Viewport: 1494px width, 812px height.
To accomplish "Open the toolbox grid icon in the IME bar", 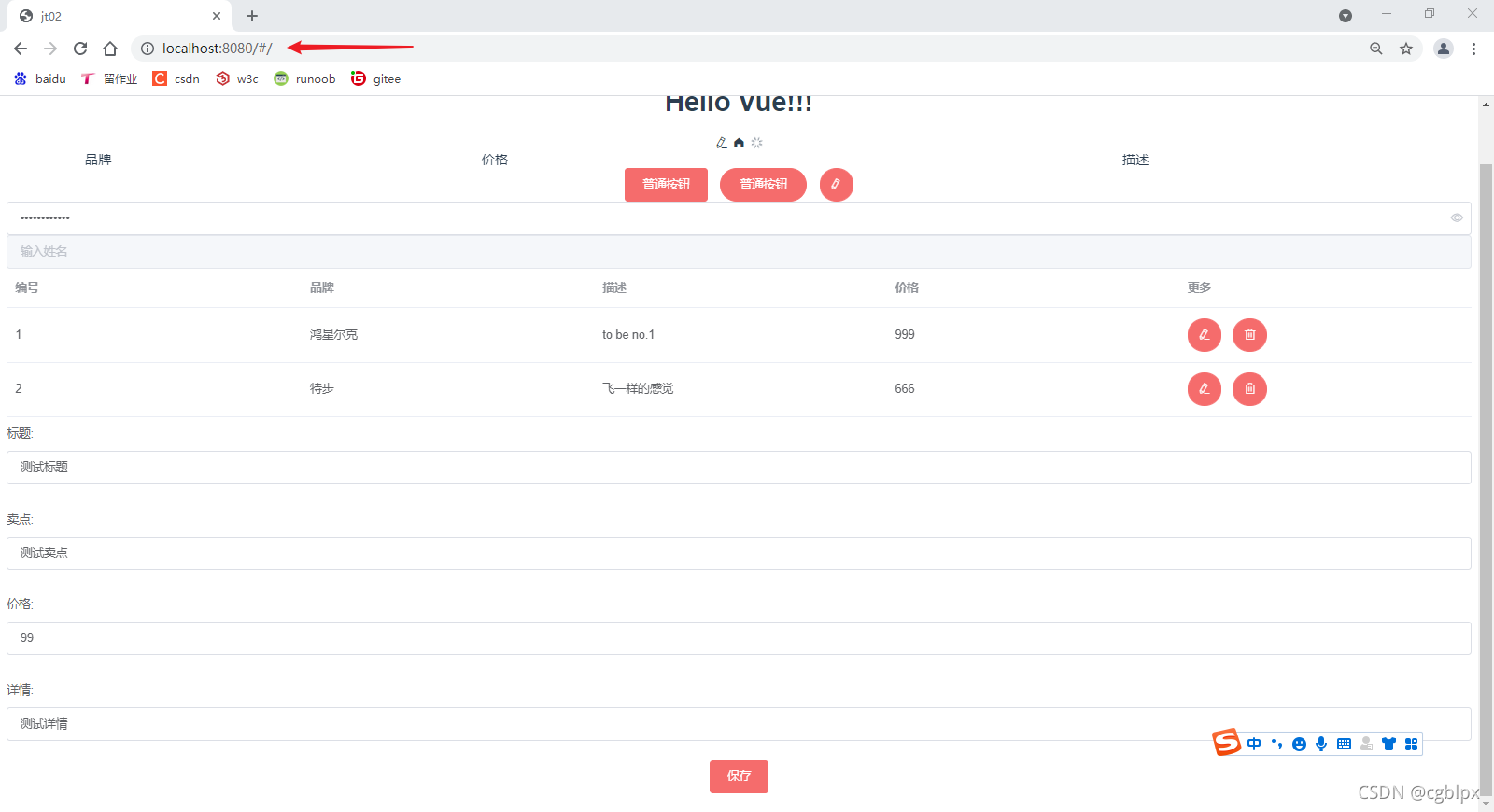I will point(1411,744).
